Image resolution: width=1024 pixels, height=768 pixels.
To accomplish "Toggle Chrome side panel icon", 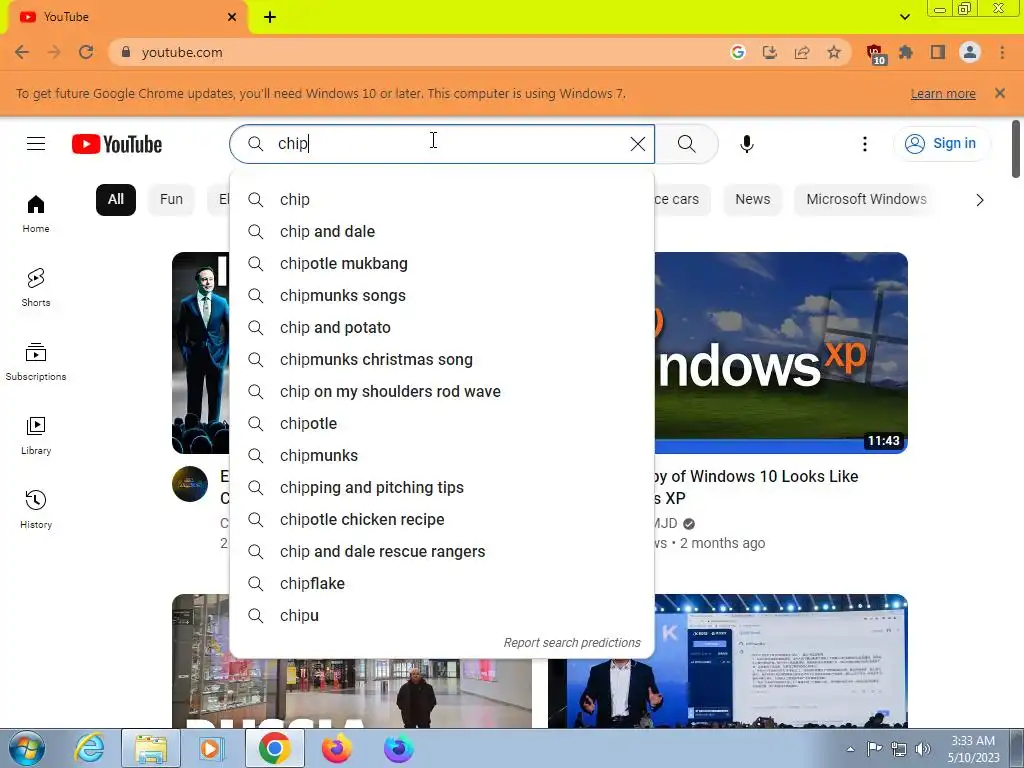I will tap(938, 52).
